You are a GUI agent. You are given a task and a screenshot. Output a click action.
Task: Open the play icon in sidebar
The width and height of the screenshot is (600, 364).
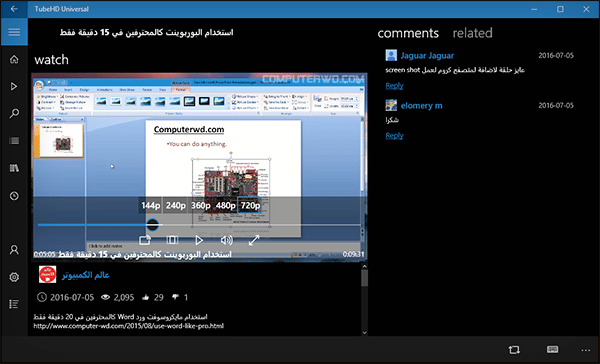point(14,87)
